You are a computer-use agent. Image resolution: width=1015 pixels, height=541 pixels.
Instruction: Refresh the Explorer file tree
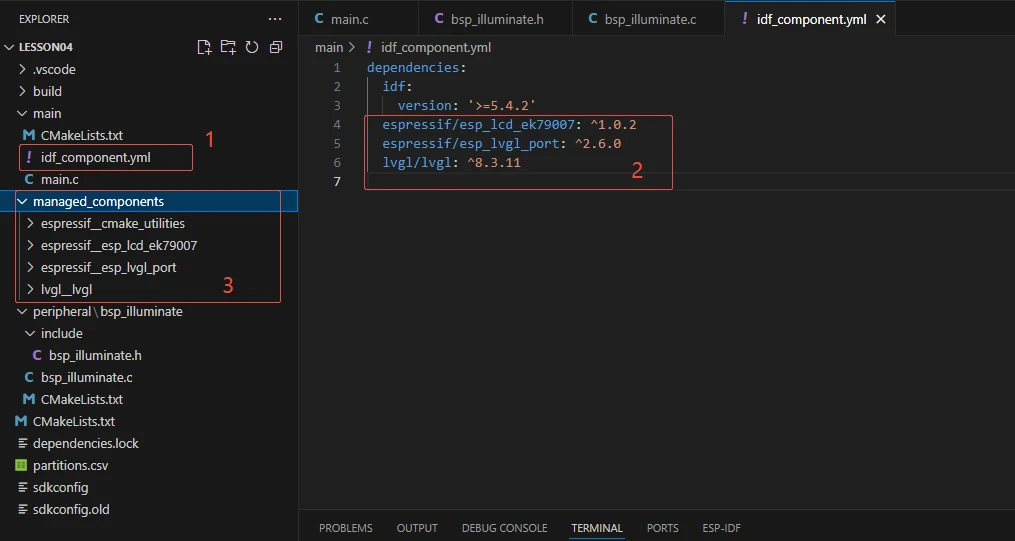coord(252,47)
